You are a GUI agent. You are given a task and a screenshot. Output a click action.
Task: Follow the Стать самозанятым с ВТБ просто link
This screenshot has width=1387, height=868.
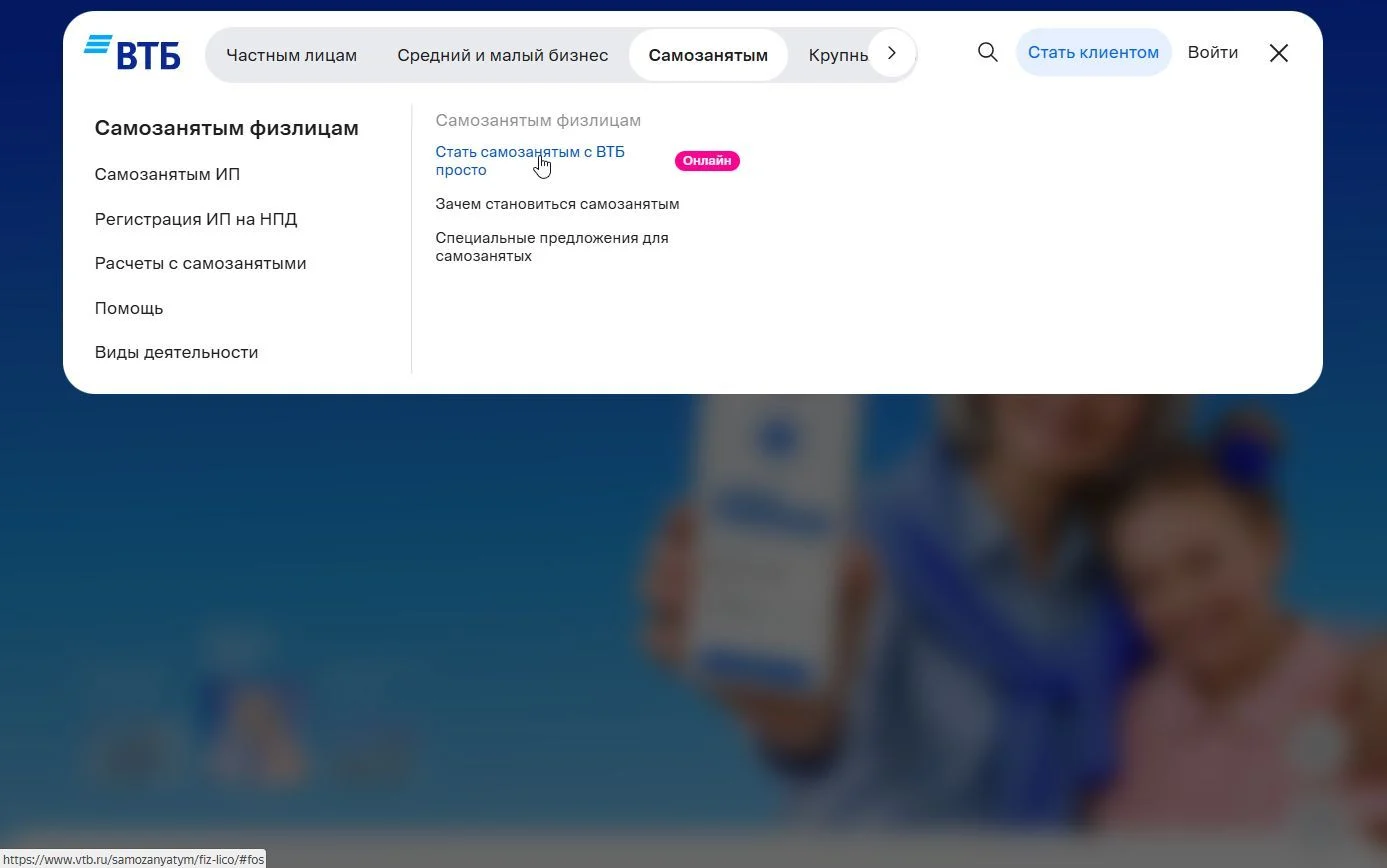[530, 161]
